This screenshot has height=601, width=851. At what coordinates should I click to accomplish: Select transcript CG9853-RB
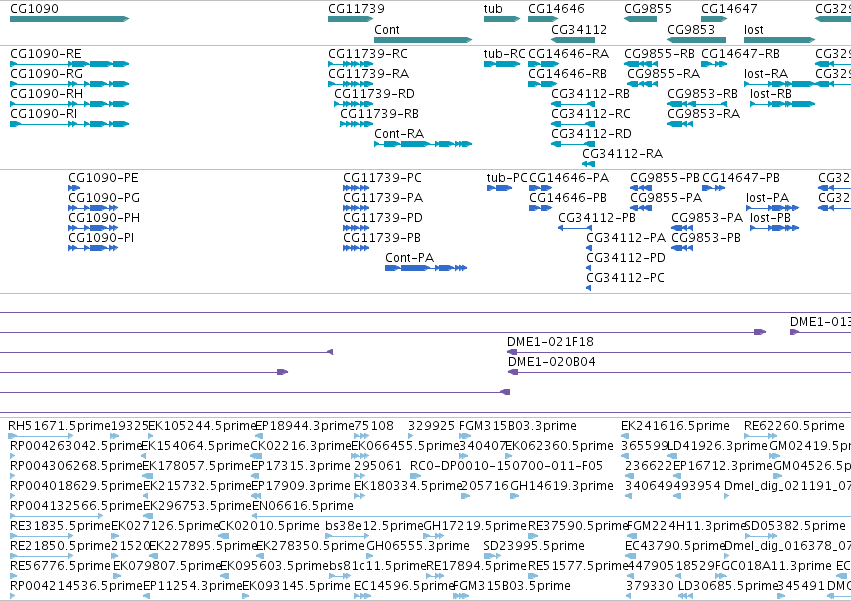pos(696,104)
